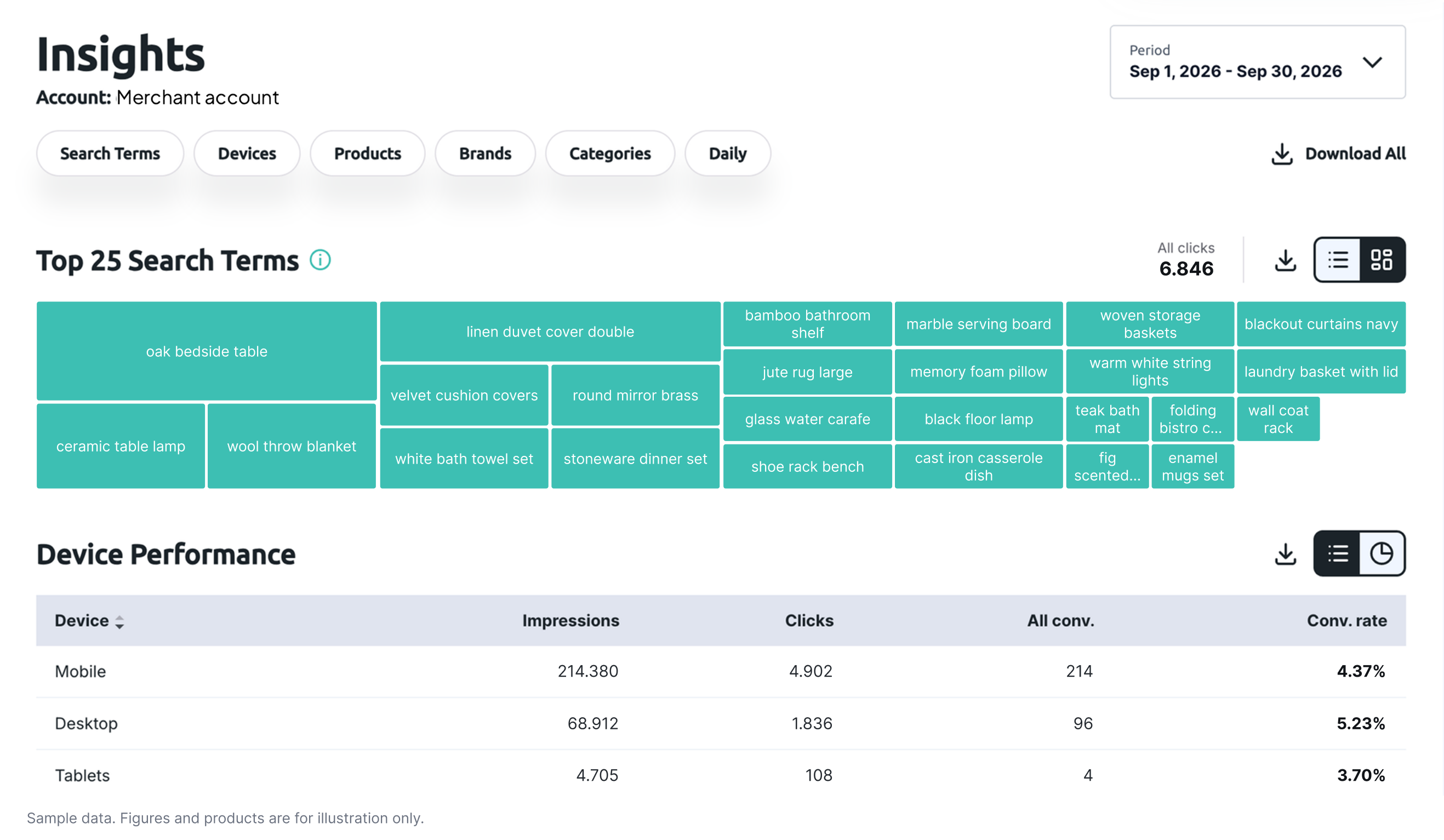1444x840 pixels.
Task: Go to the Brands tab
Action: [486, 153]
